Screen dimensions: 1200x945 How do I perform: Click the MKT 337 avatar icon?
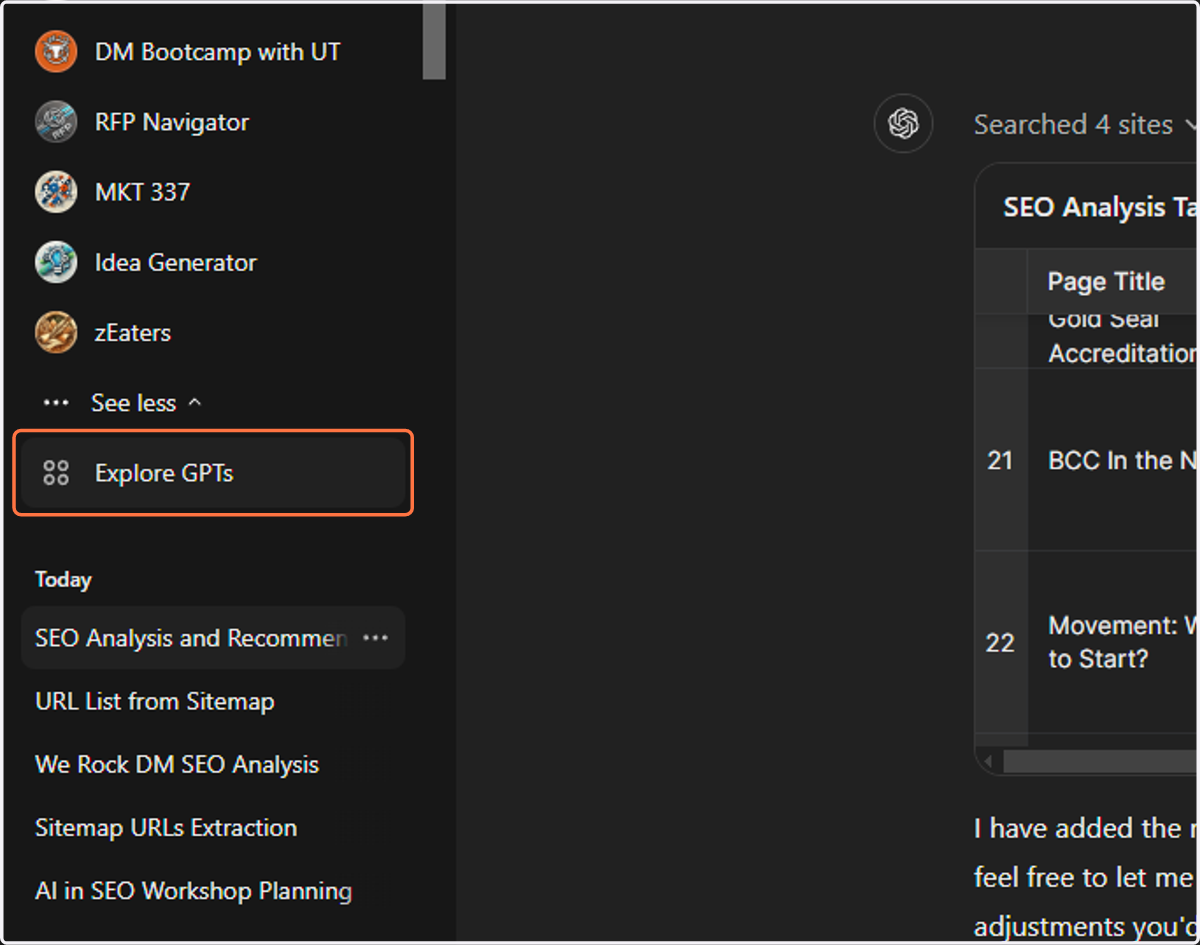click(x=56, y=192)
